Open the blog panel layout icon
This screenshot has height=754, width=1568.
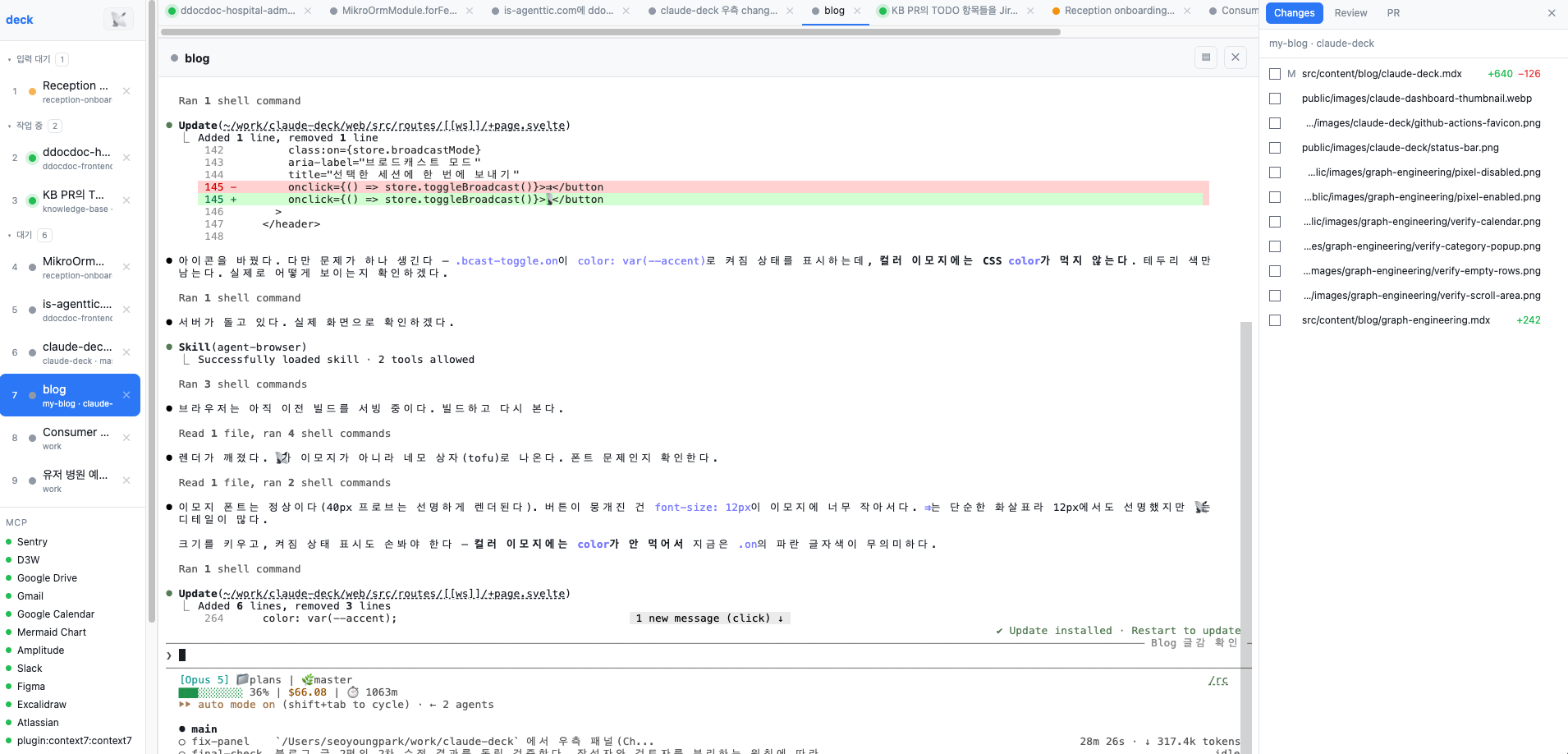pos(1206,57)
